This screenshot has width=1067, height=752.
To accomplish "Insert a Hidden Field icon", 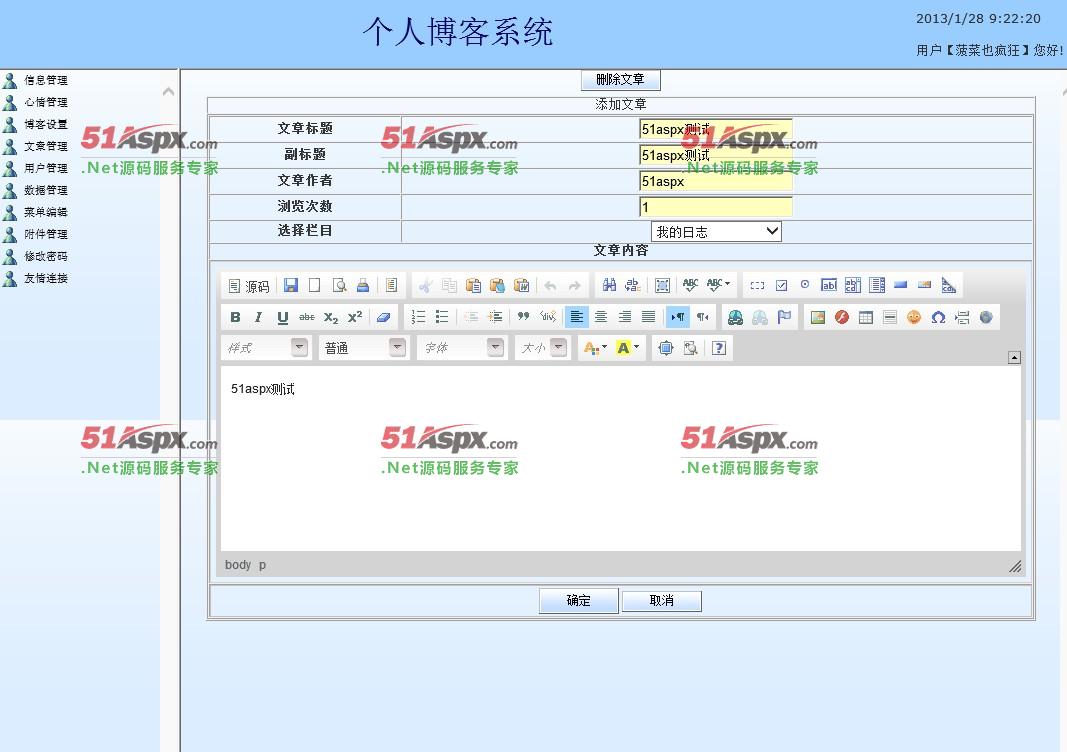I will point(949,285).
